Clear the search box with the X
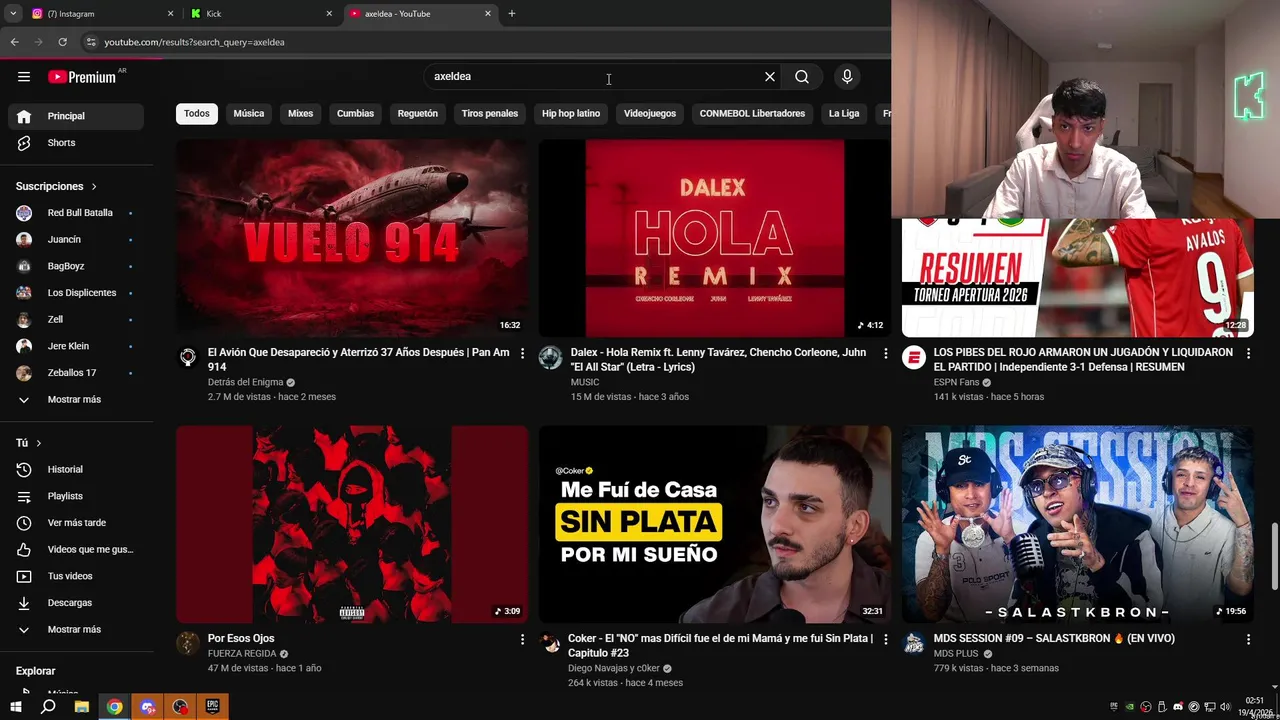The width and height of the screenshot is (1280, 720). coord(770,77)
